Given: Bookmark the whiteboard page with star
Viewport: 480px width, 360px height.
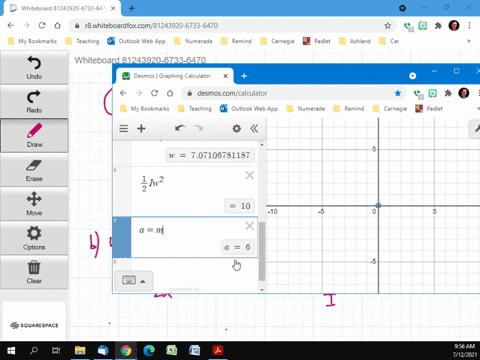Looking at the screenshot, I should (x=387, y=26).
